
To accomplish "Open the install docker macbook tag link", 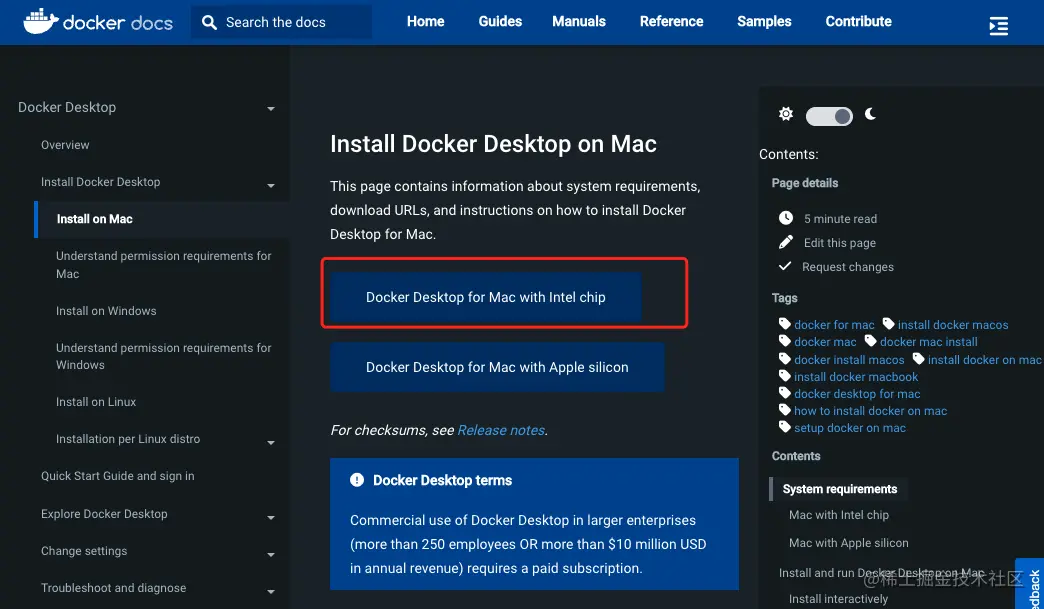I will (x=856, y=376).
